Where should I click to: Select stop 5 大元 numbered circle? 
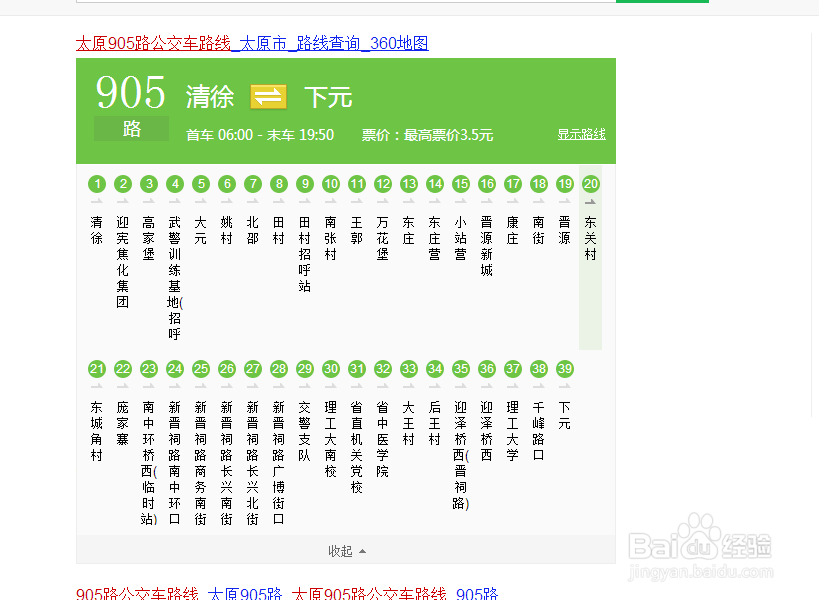coord(200,184)
